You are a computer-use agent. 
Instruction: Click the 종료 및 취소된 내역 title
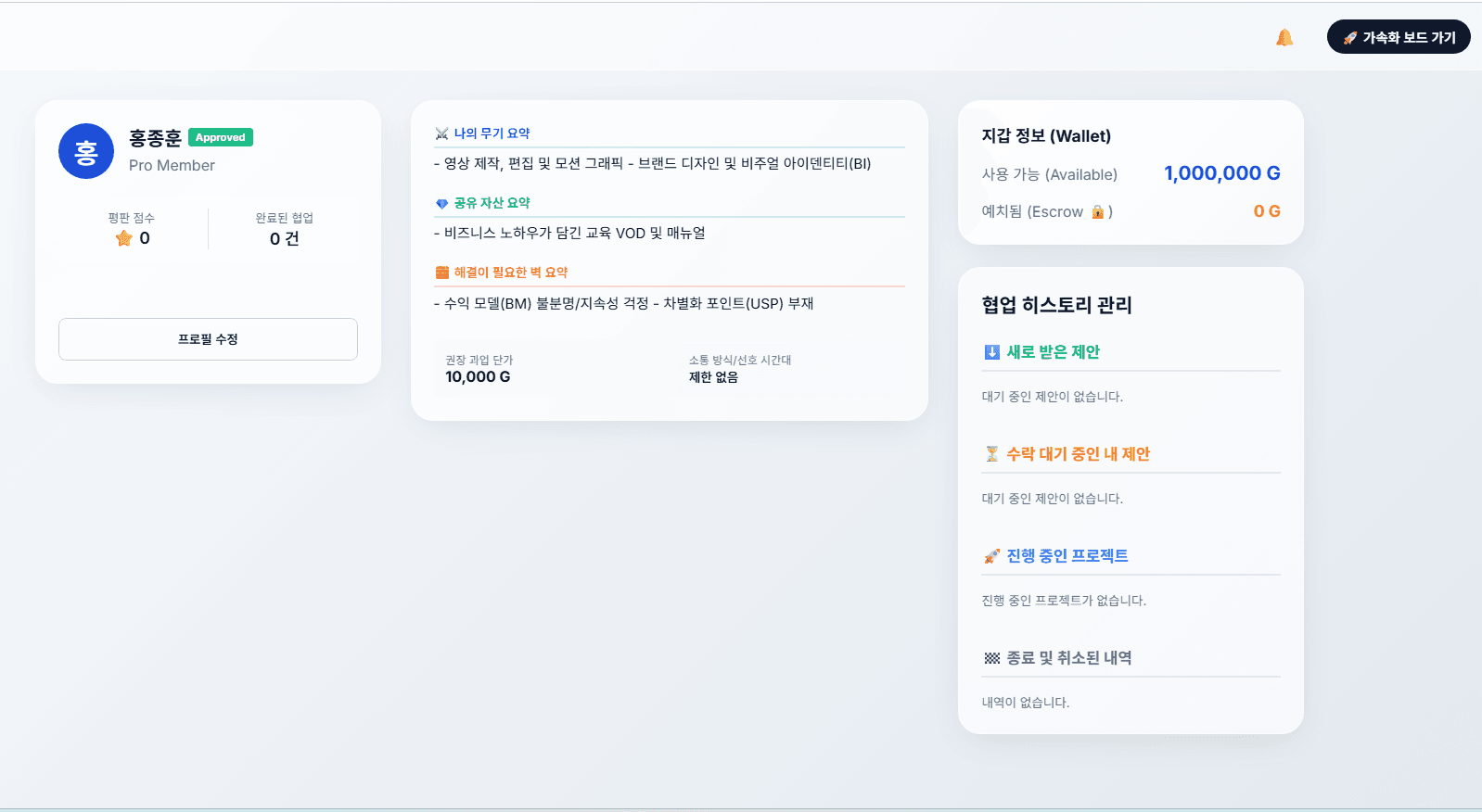1069,658
